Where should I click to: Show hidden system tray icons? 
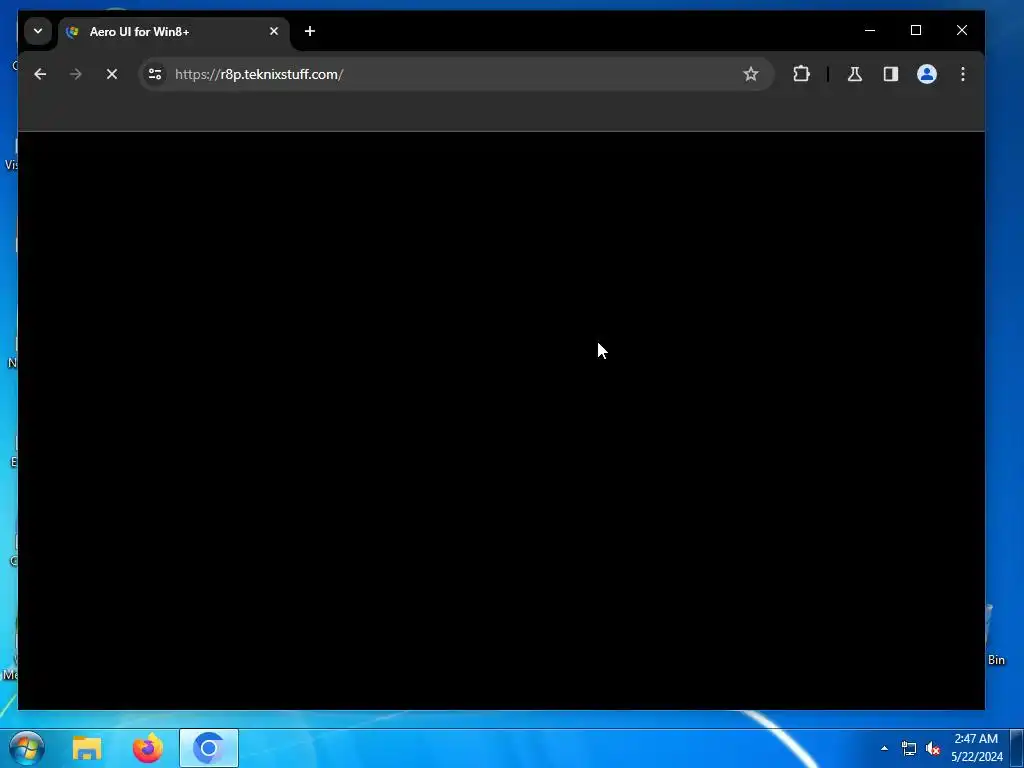click(884, 748)
